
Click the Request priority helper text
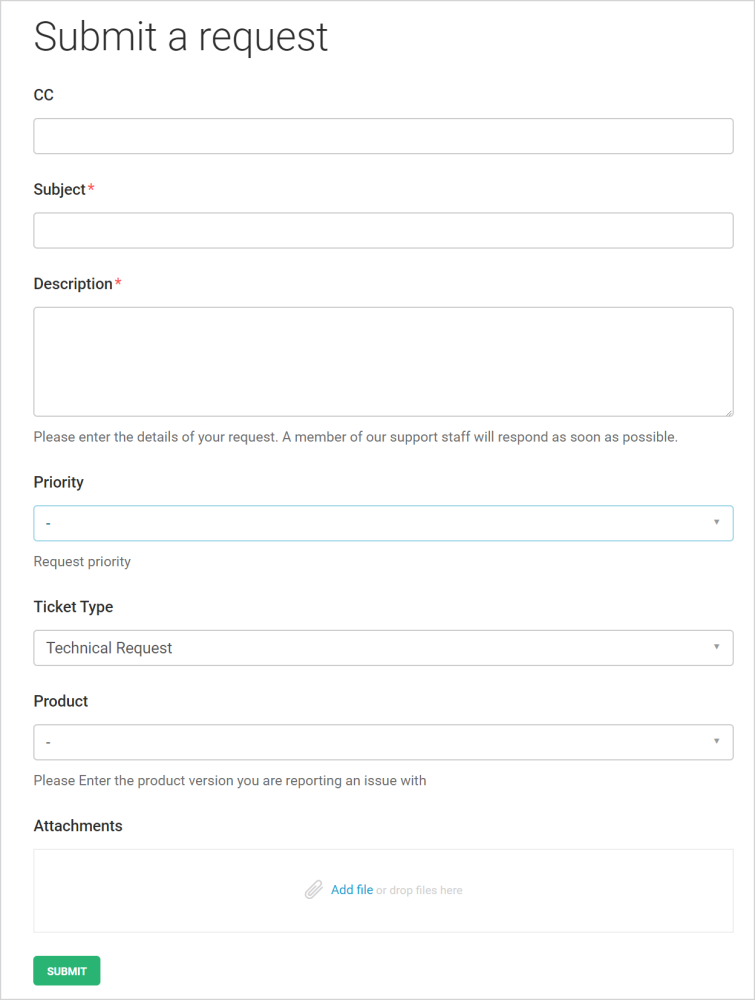[x=82, y=561]
